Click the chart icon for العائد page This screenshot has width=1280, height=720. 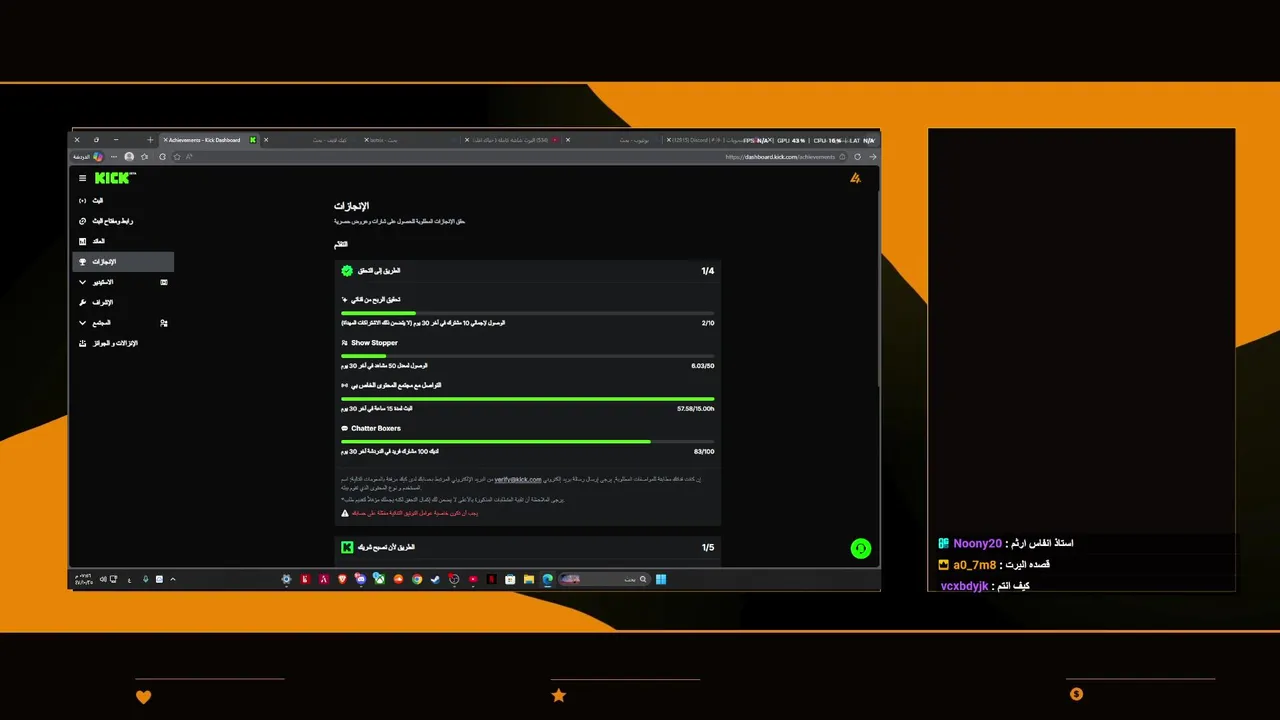[x=83, y=241]
